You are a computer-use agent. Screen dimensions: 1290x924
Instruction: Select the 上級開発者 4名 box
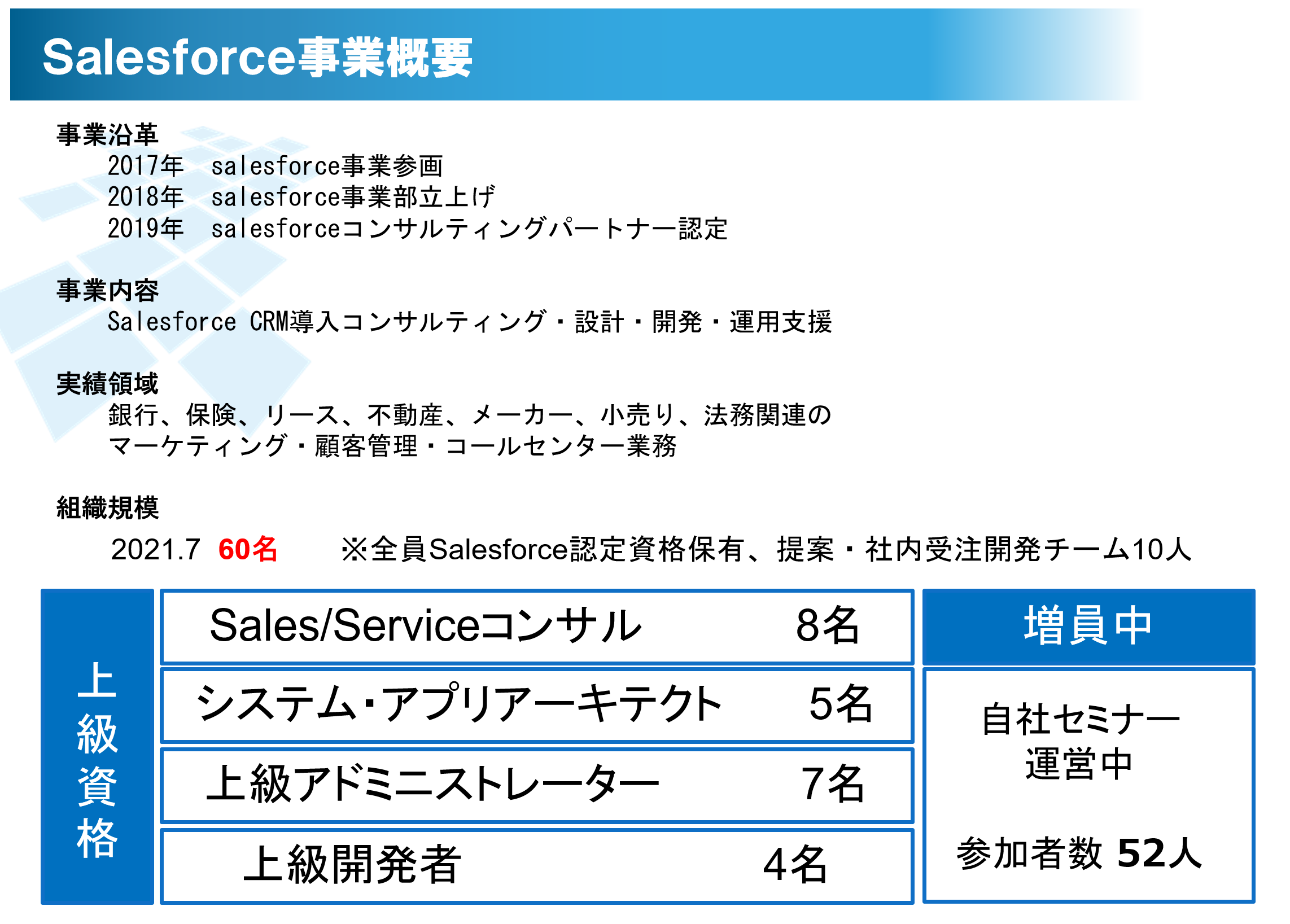[x=537, y=866]
